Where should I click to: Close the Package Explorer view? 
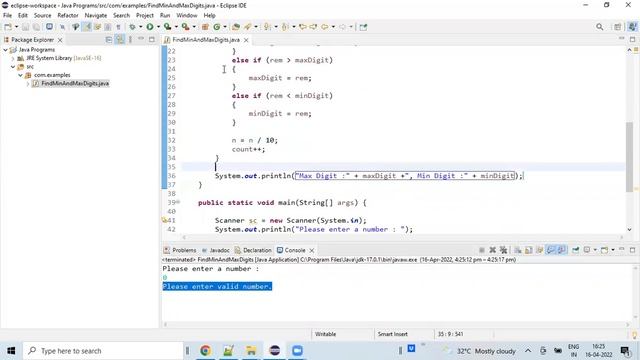coord(60,40)
